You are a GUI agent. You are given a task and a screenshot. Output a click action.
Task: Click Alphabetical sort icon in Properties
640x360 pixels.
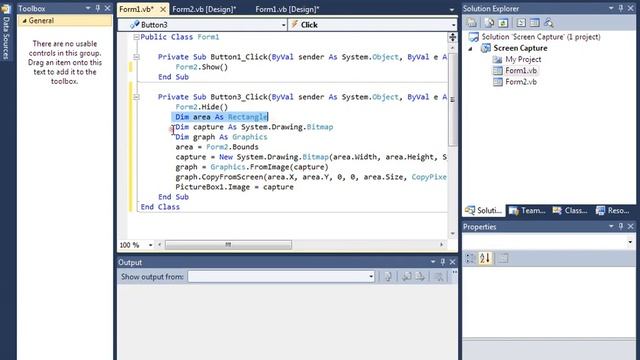click(x=485, y=258)
